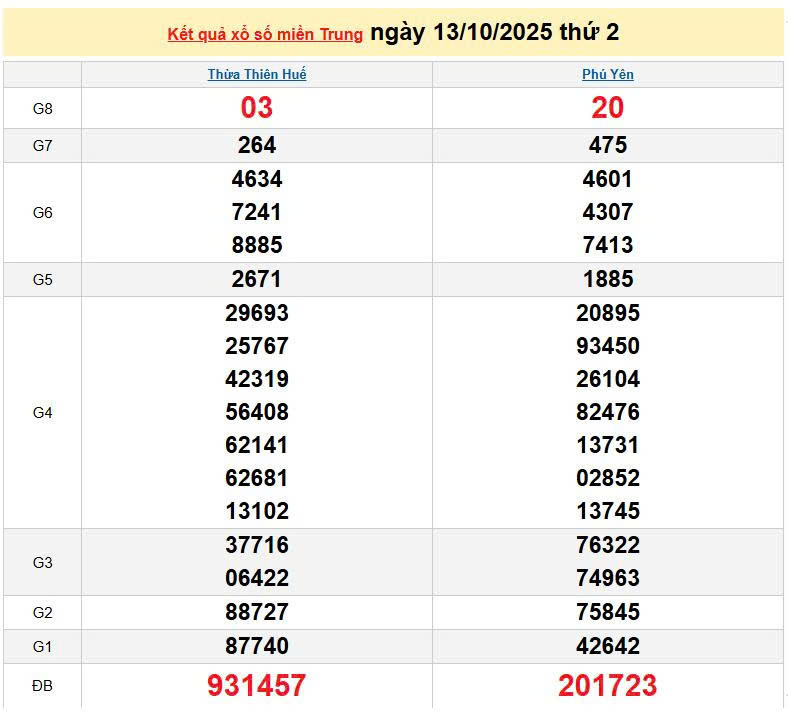Click the G6 row label
The image size is (788, 712).
click(x=42, y=212)
